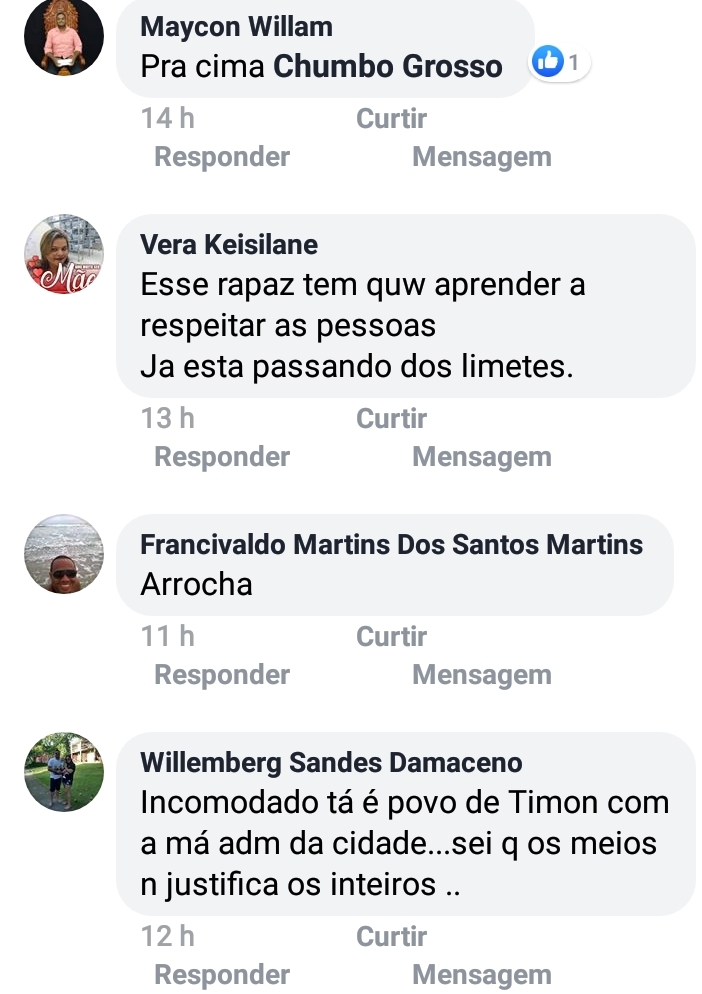The width and height of the screenshot is (702, 994).
Task: Curtir Maycon Willam's comment
Action: [x=391, y=119]
